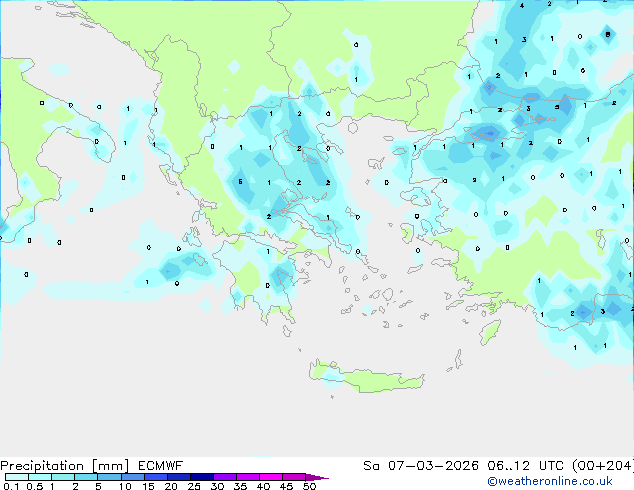Select the 35–40 mm legend color box
Screen dimensions: 634x490
click(247, 477)
